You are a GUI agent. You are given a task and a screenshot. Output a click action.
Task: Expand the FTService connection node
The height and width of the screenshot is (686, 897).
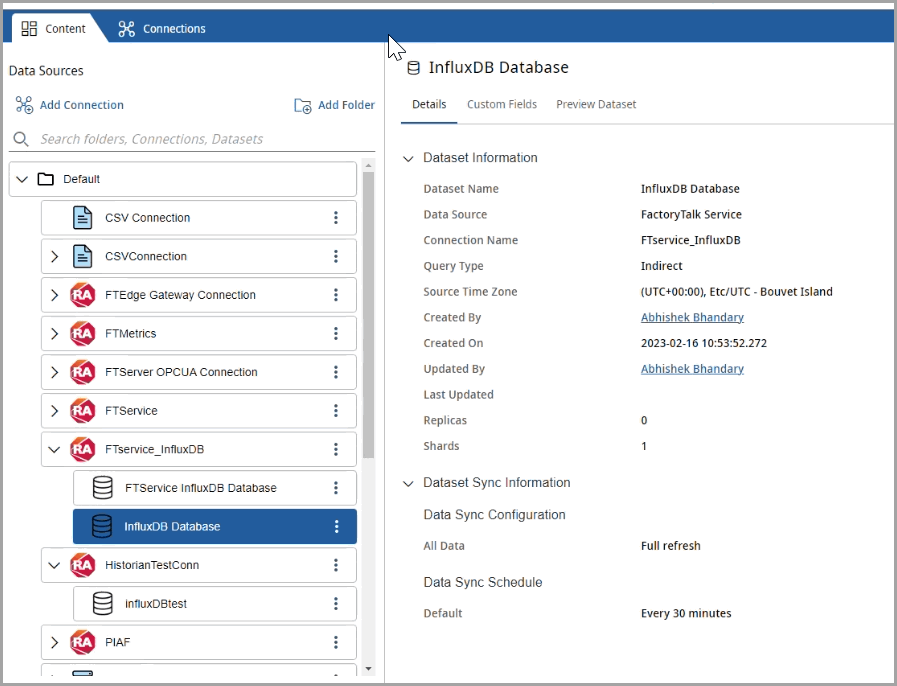pos(54,411)
